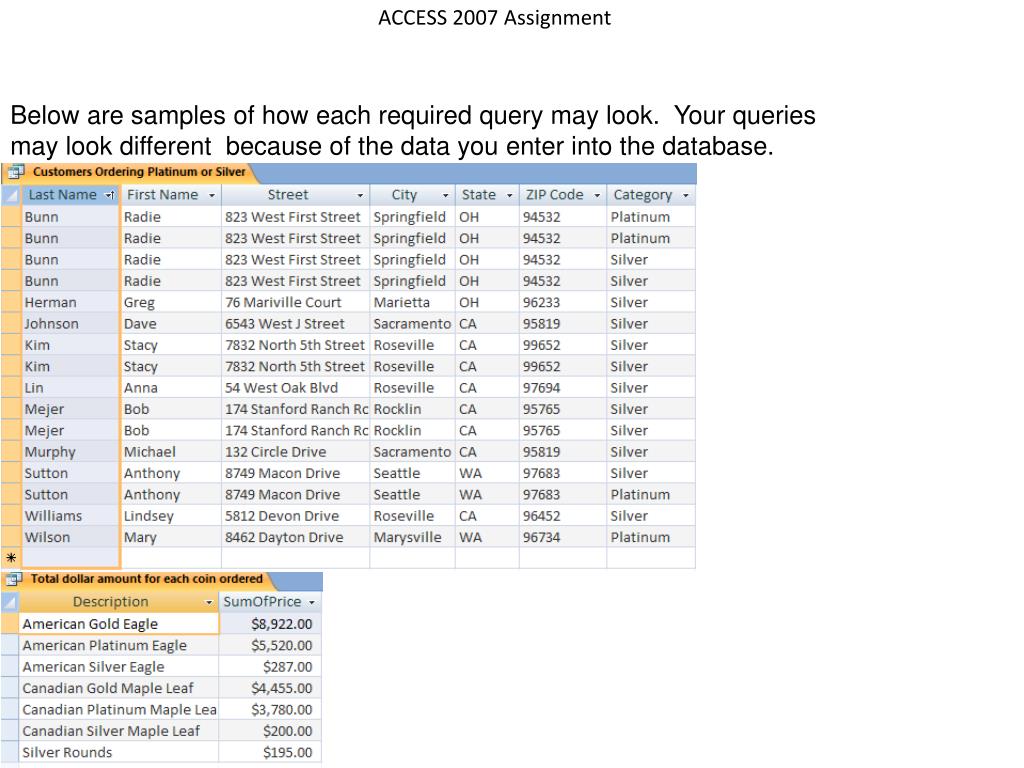Select the row selector for Herman
The height and width of the screenshot is (768, 1024).
click(11, 302)
